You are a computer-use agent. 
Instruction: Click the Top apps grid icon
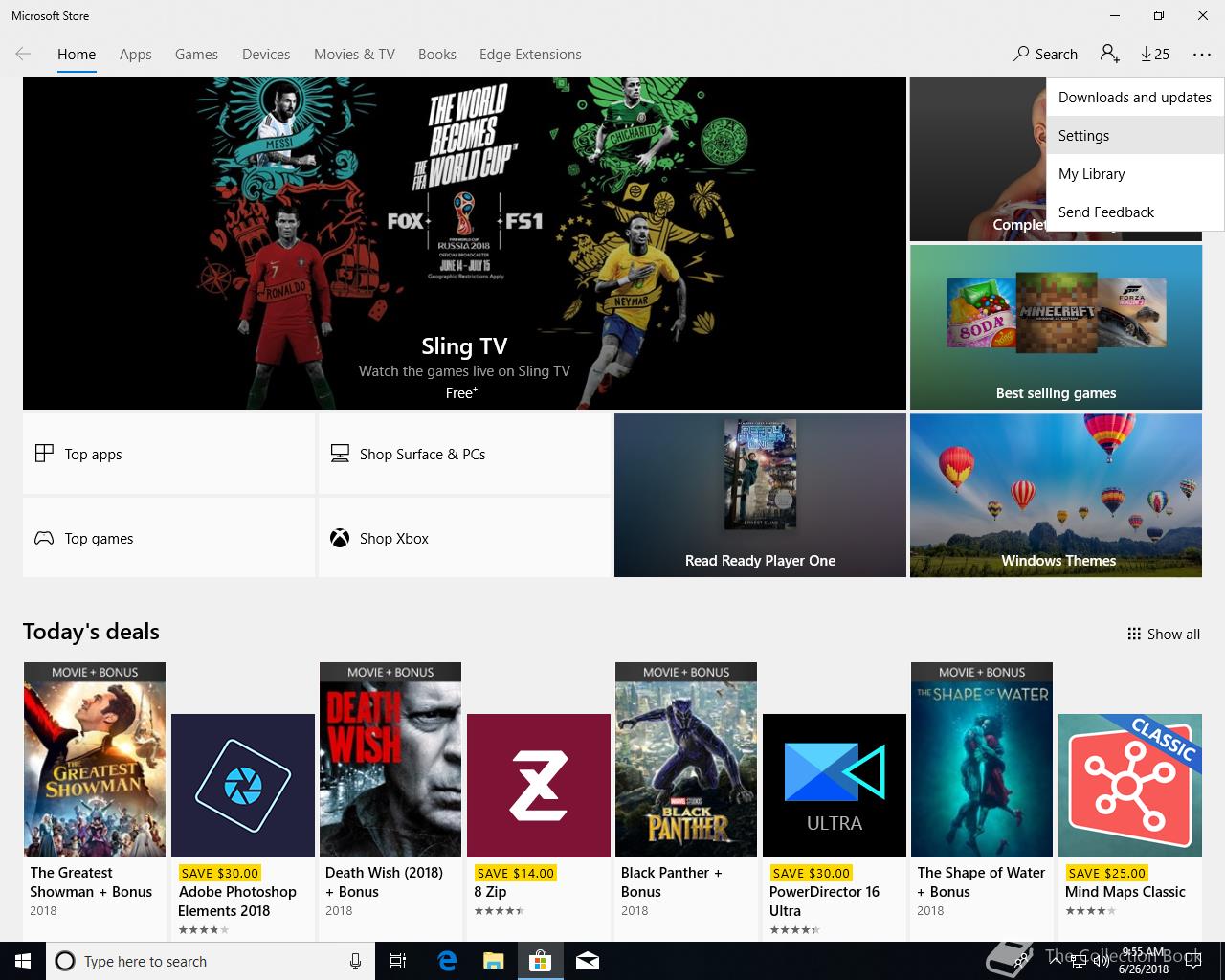point(44,454)
